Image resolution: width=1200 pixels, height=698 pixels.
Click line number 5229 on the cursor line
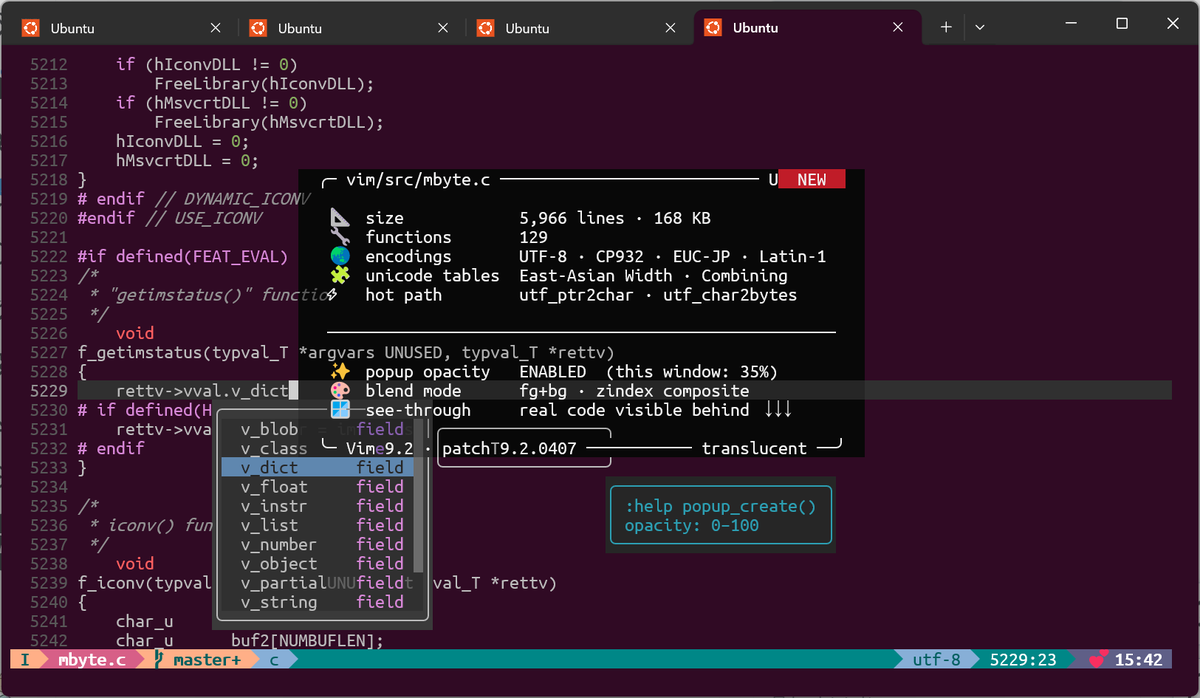coord(49,390)
